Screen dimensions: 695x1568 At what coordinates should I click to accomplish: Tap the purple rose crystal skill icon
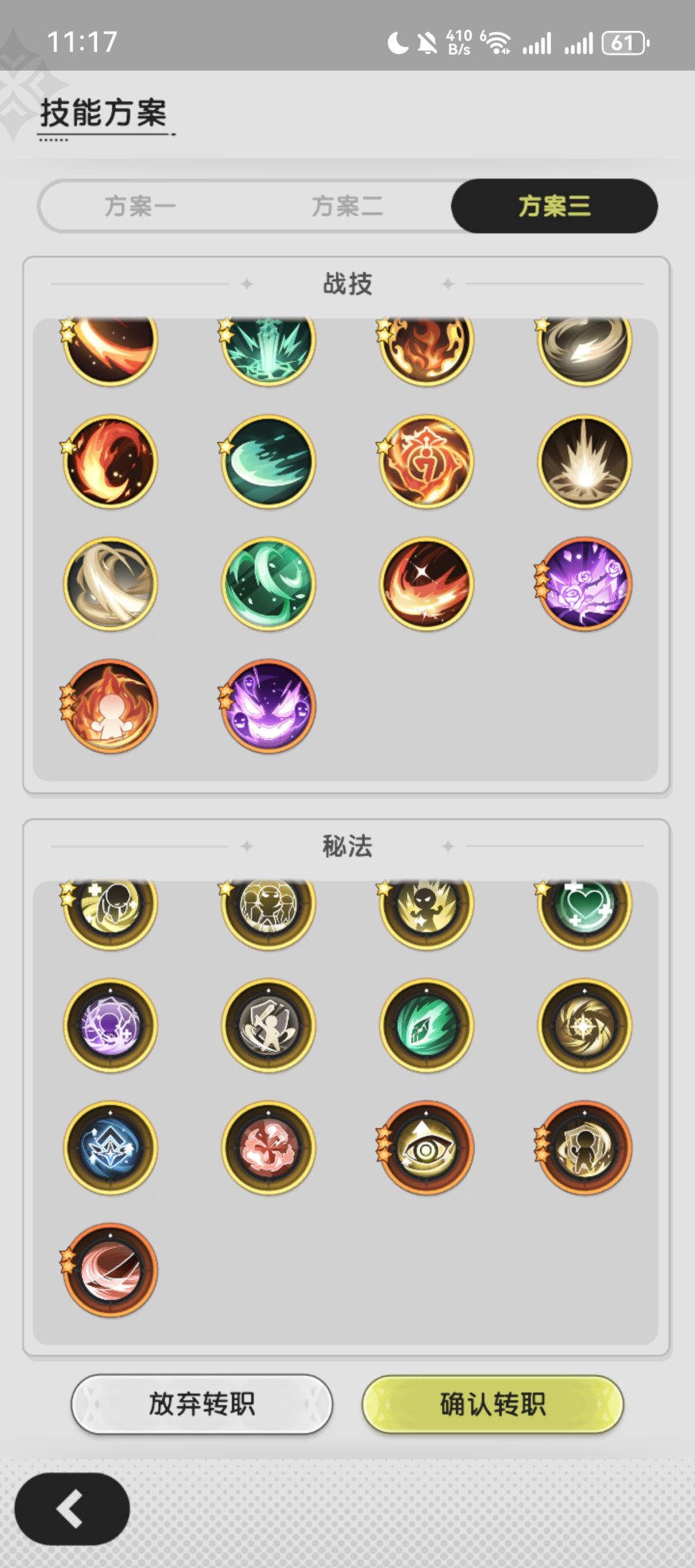point(584,584)
